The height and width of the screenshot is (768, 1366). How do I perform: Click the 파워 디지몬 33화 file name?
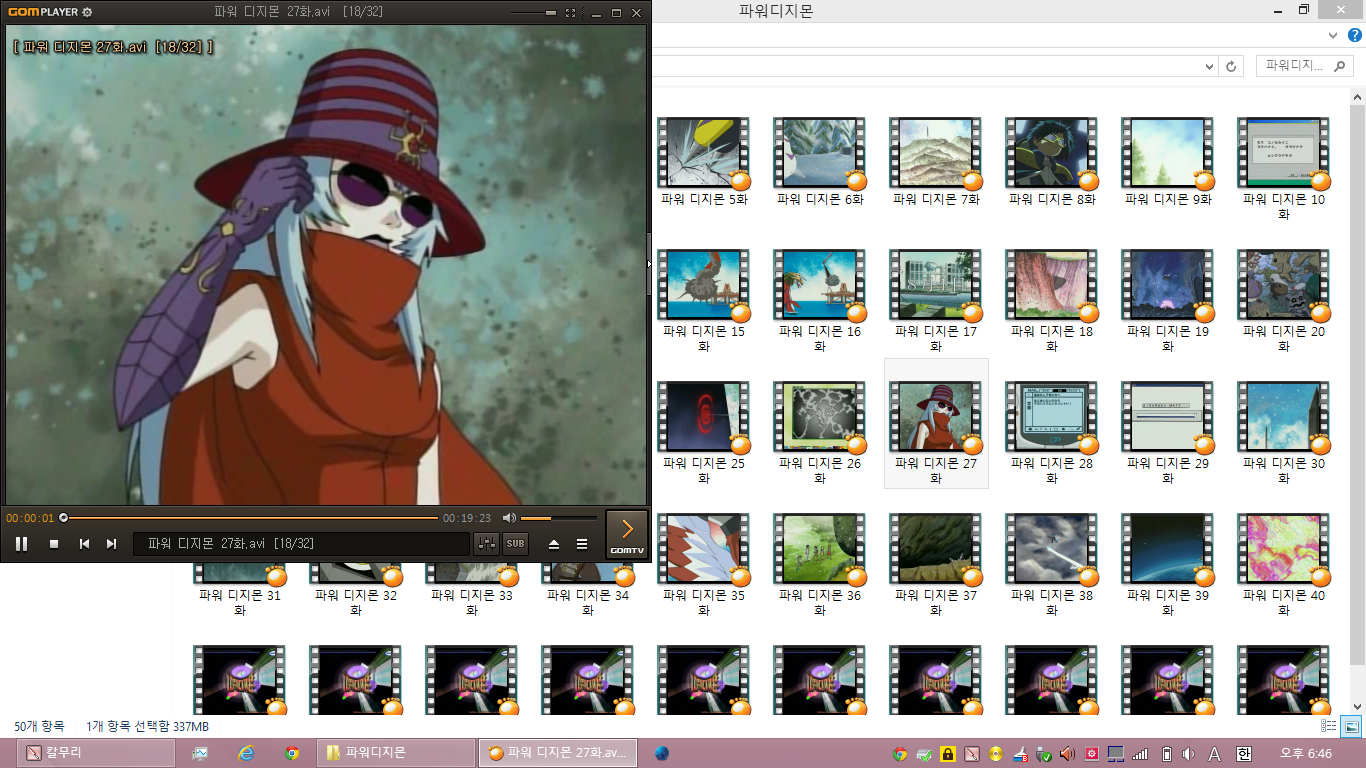click(472, 602)
